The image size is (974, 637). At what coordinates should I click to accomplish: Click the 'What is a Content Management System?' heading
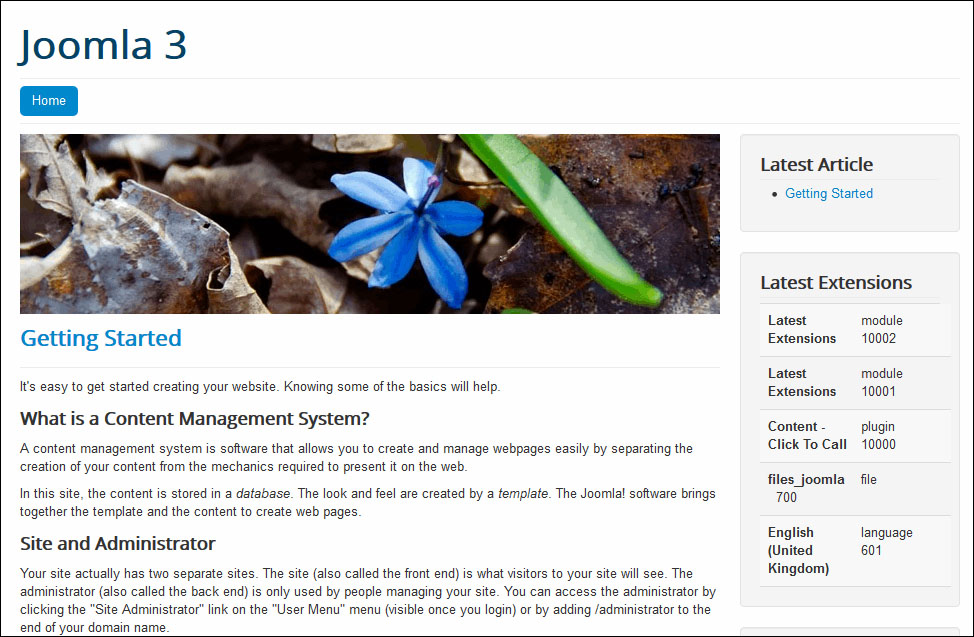[194, 418]
